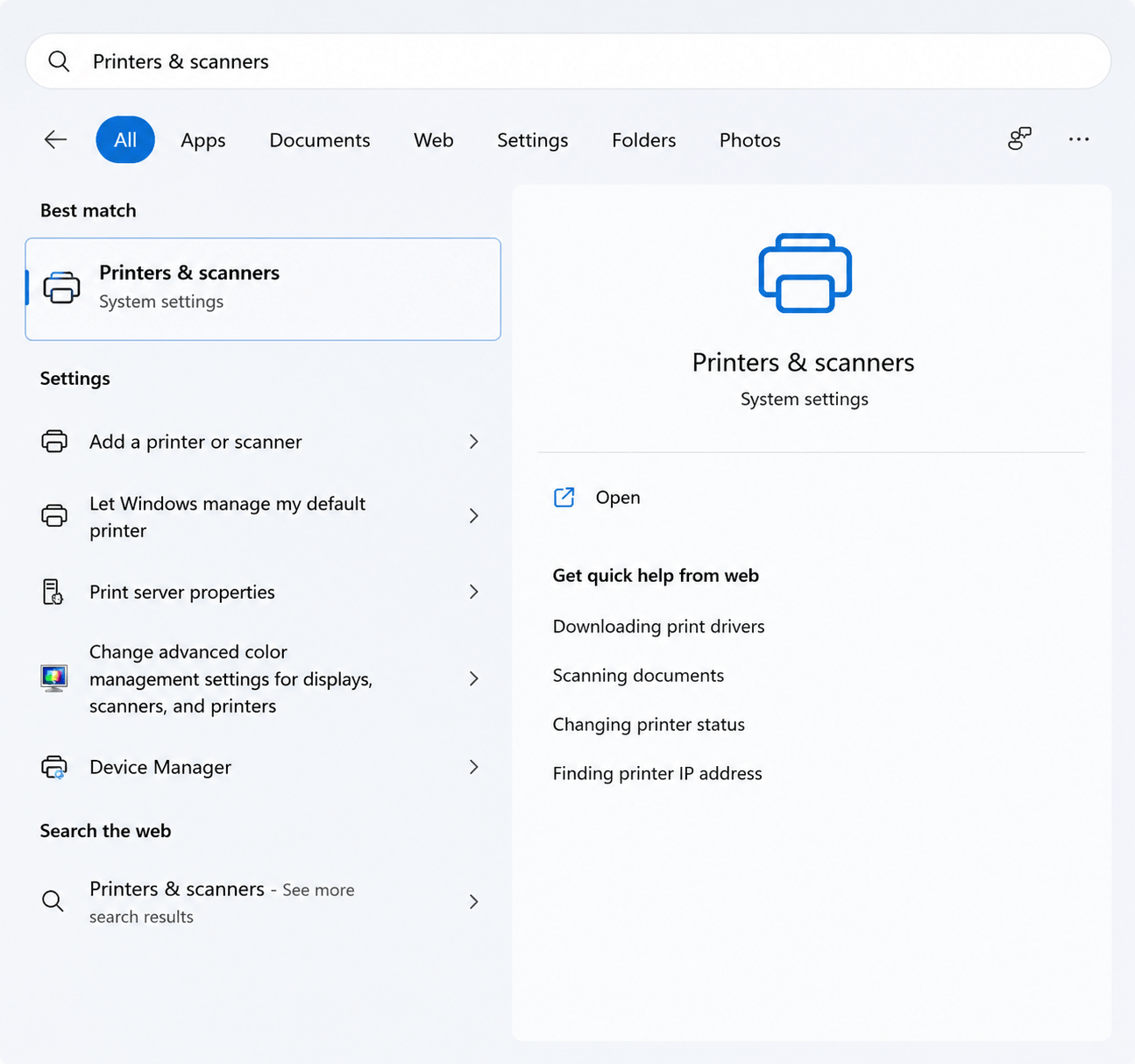Open Scanning documents help link
This screenshot has width=1135, height=1064.
639,676
